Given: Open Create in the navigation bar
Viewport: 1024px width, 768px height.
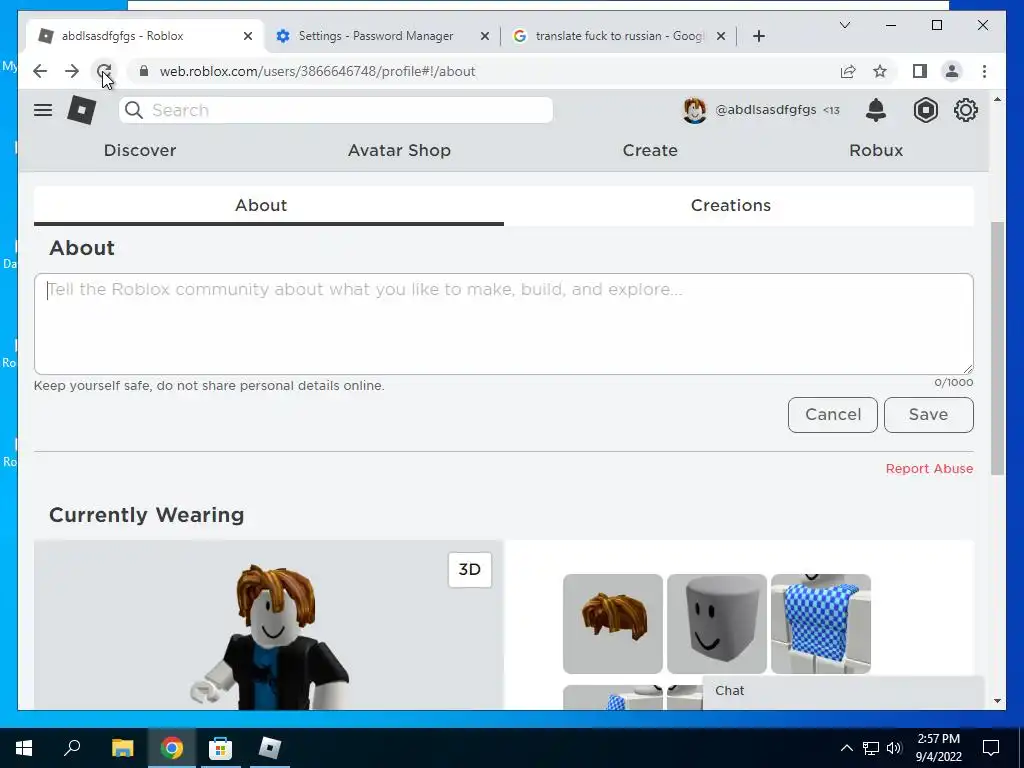Looking at the screenshot, I should [x=650, y=150].
